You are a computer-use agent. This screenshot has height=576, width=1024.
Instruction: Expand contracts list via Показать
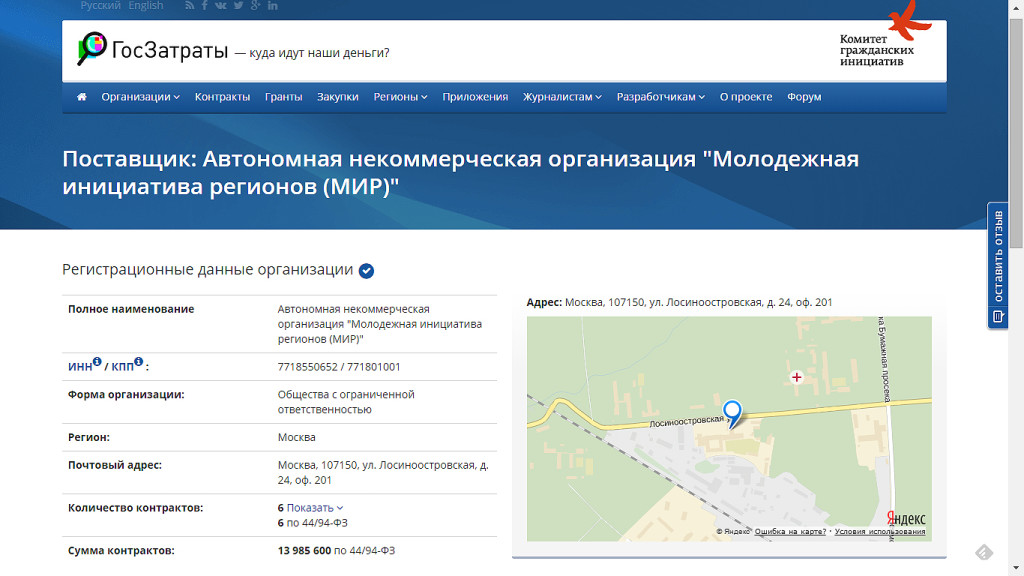[x=315, y=507]
